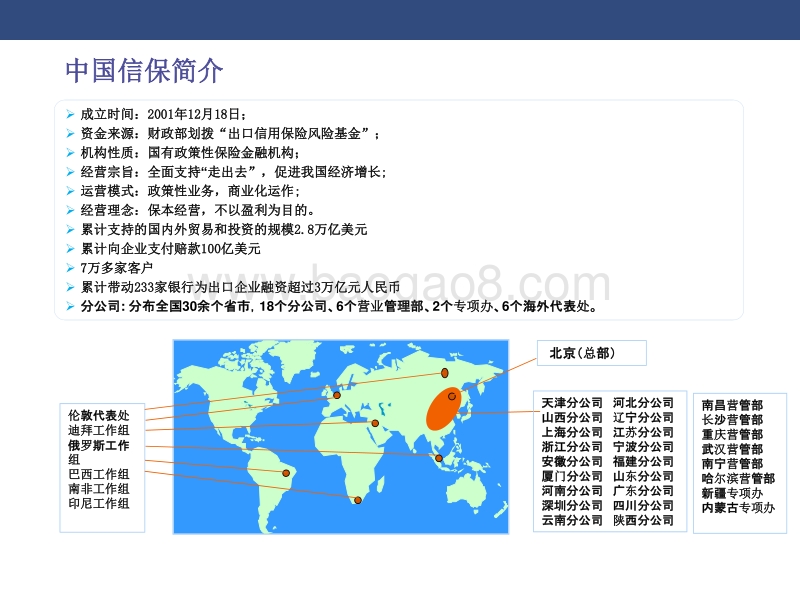Click 山西分公司 in the branch list
This screenshot has width=800, height=600.
coord(572,418)
